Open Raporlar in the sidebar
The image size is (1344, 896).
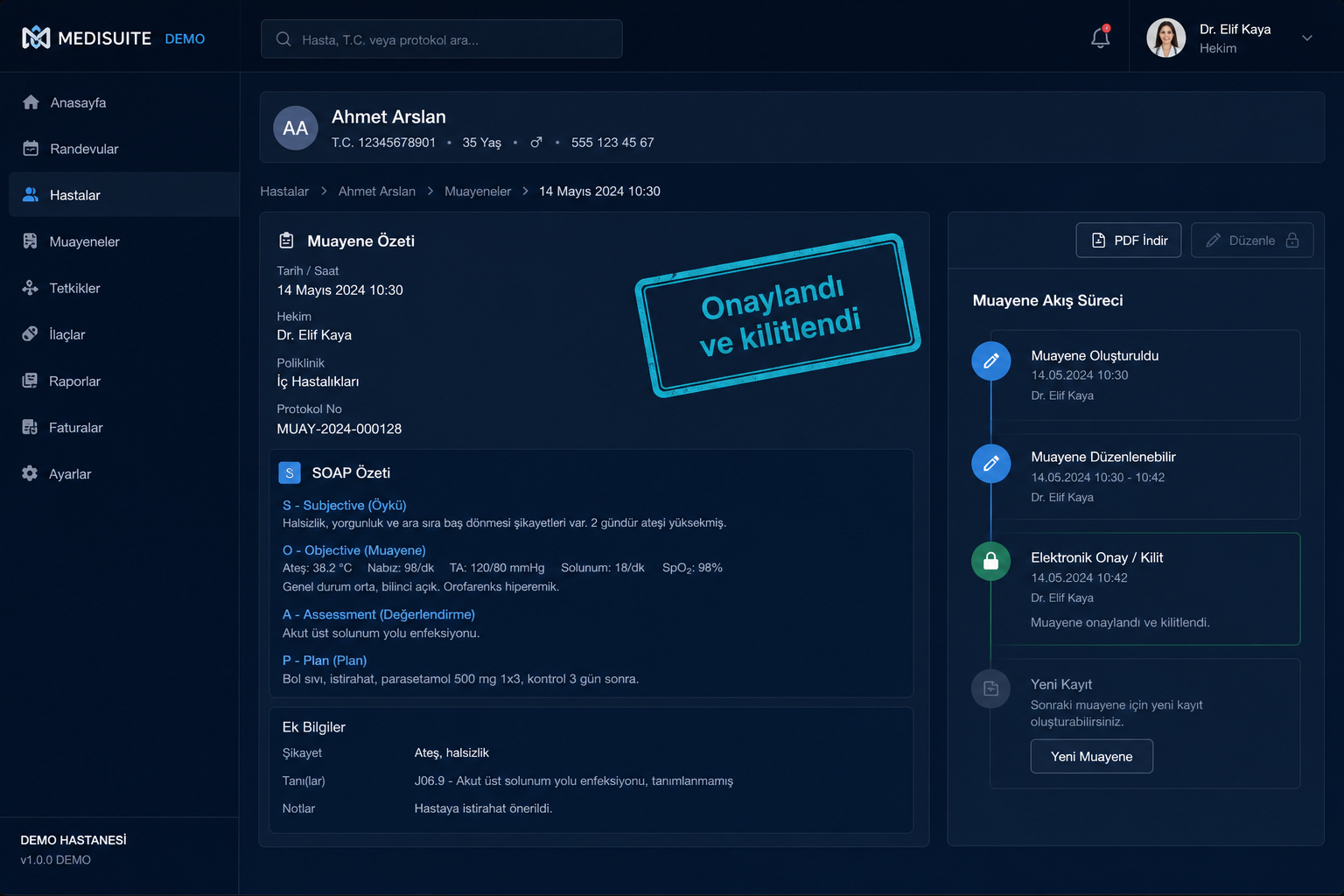(124, 381)
